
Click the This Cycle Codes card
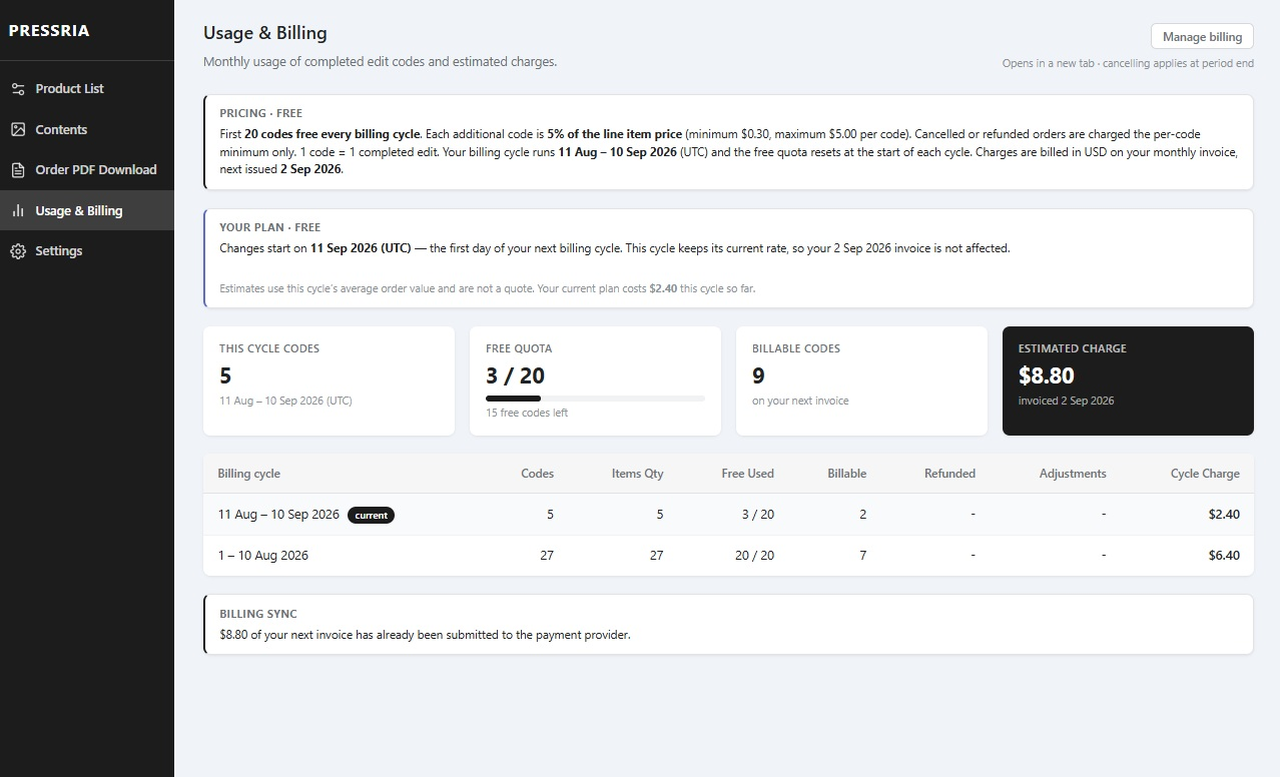328,381
